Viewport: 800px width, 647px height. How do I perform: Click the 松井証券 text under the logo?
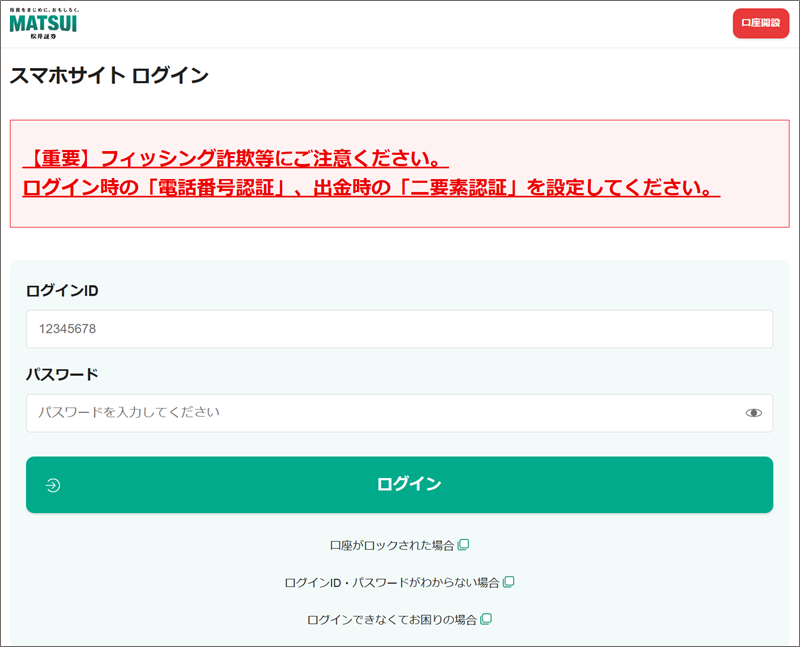(43, 36)
